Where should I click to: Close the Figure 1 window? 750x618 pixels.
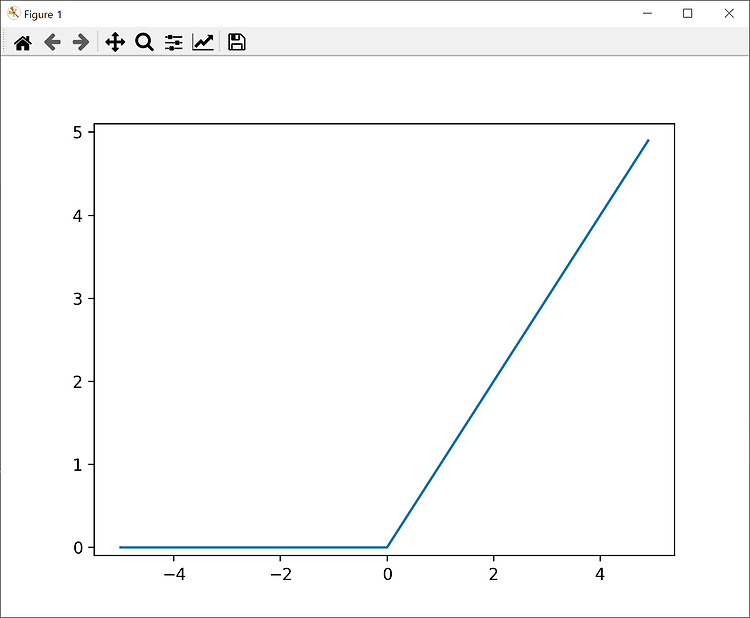pos(729,13)
